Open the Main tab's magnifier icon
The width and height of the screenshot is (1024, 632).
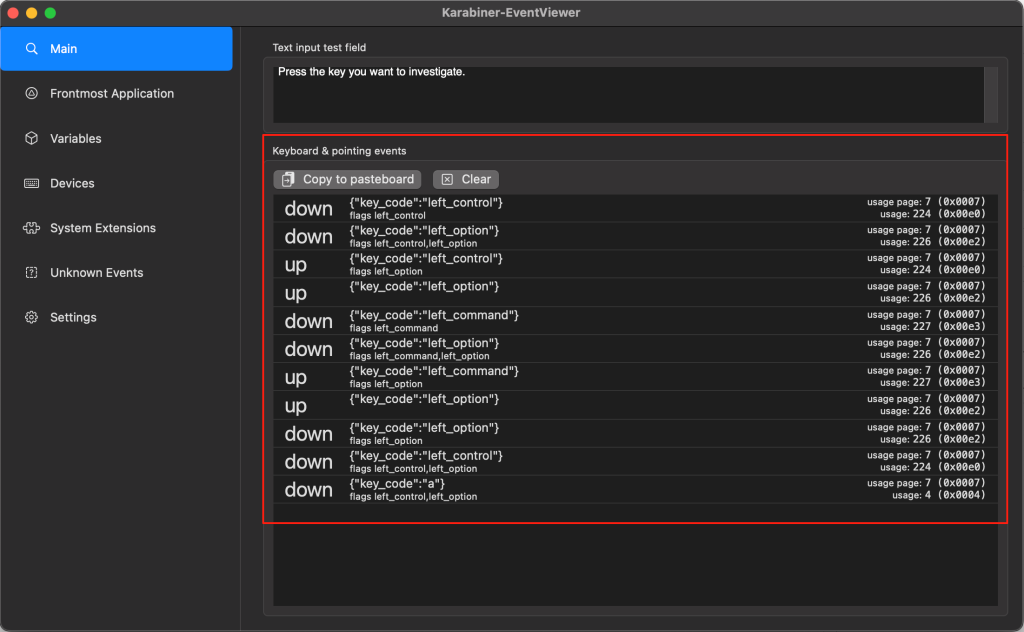click(x=31, y=49)
